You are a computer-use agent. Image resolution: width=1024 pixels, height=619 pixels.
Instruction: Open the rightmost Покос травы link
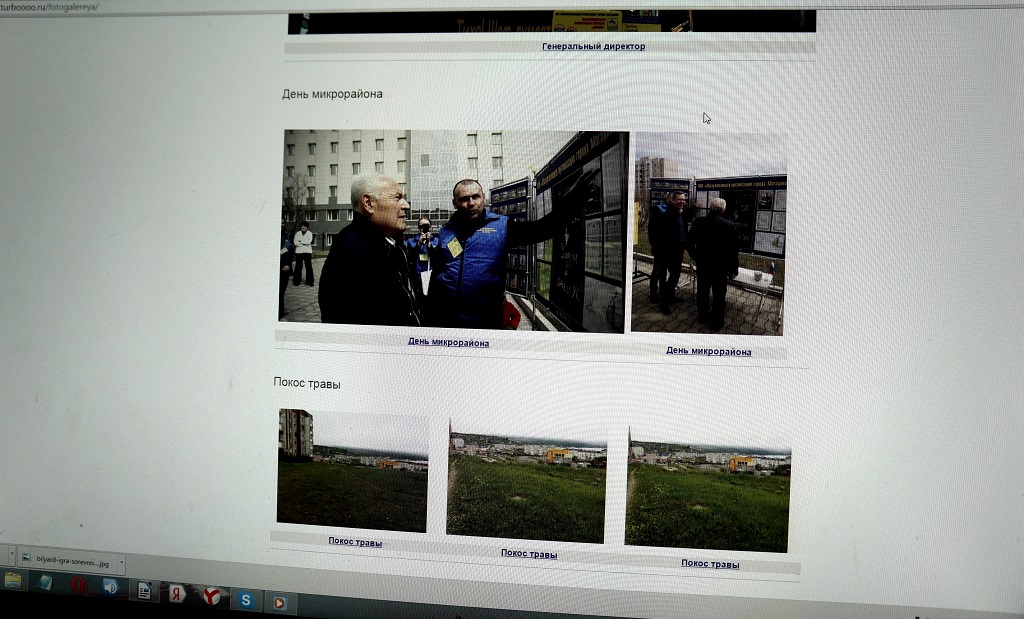coord(711,562)
